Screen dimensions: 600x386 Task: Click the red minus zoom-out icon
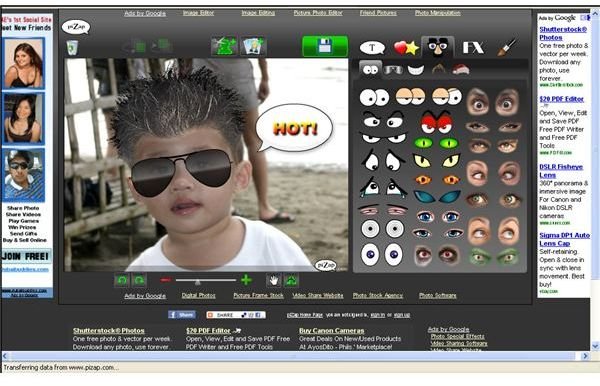click(166, 280)
